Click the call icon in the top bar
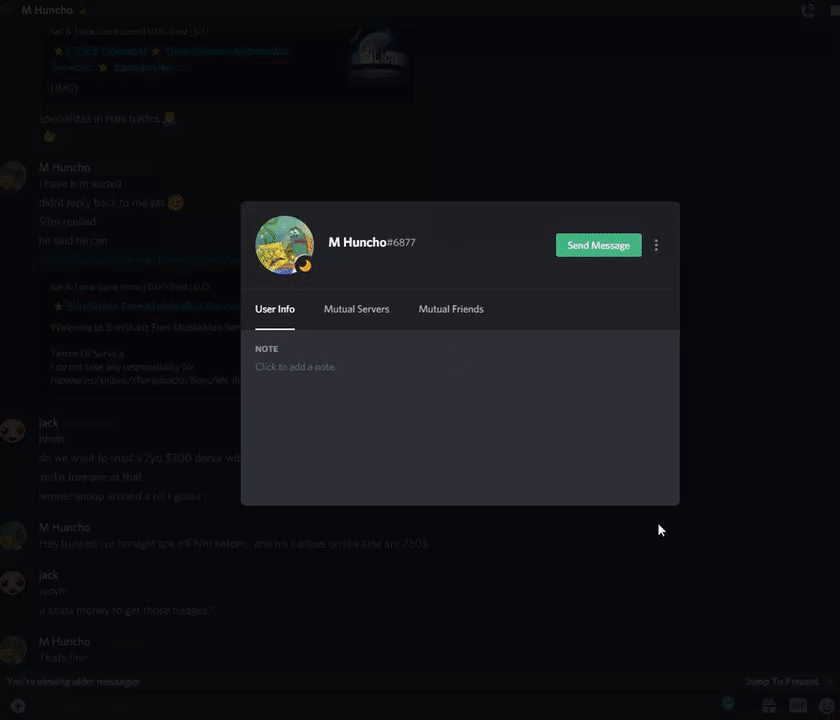Screen dimensions: 840x720 coord(807,10)
